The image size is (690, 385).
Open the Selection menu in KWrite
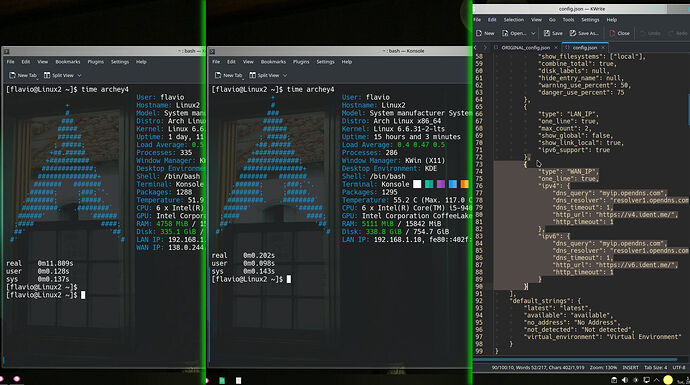point(514,20)
